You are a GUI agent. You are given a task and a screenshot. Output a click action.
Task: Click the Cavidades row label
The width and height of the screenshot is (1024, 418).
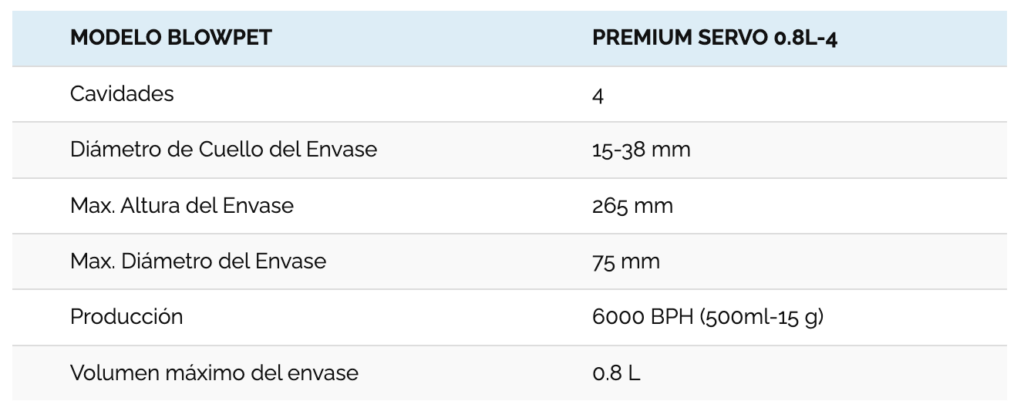[x=122, y=94]
